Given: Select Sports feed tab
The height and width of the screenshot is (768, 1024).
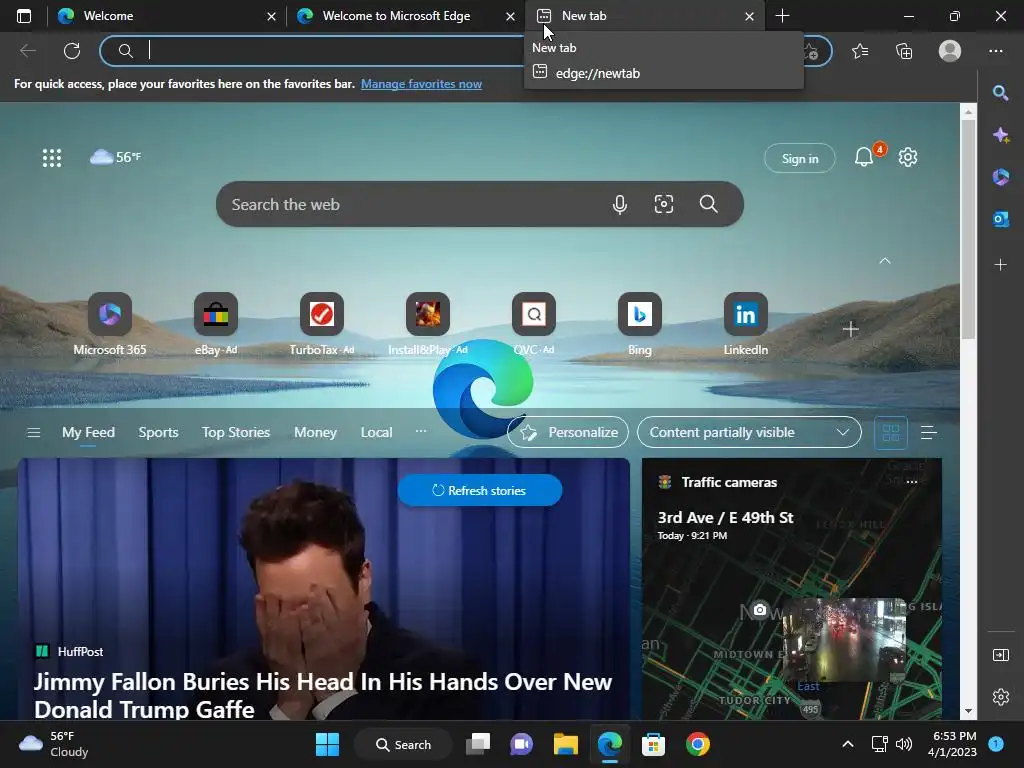Looking at the screenshot, I should (x=158, y=432).
